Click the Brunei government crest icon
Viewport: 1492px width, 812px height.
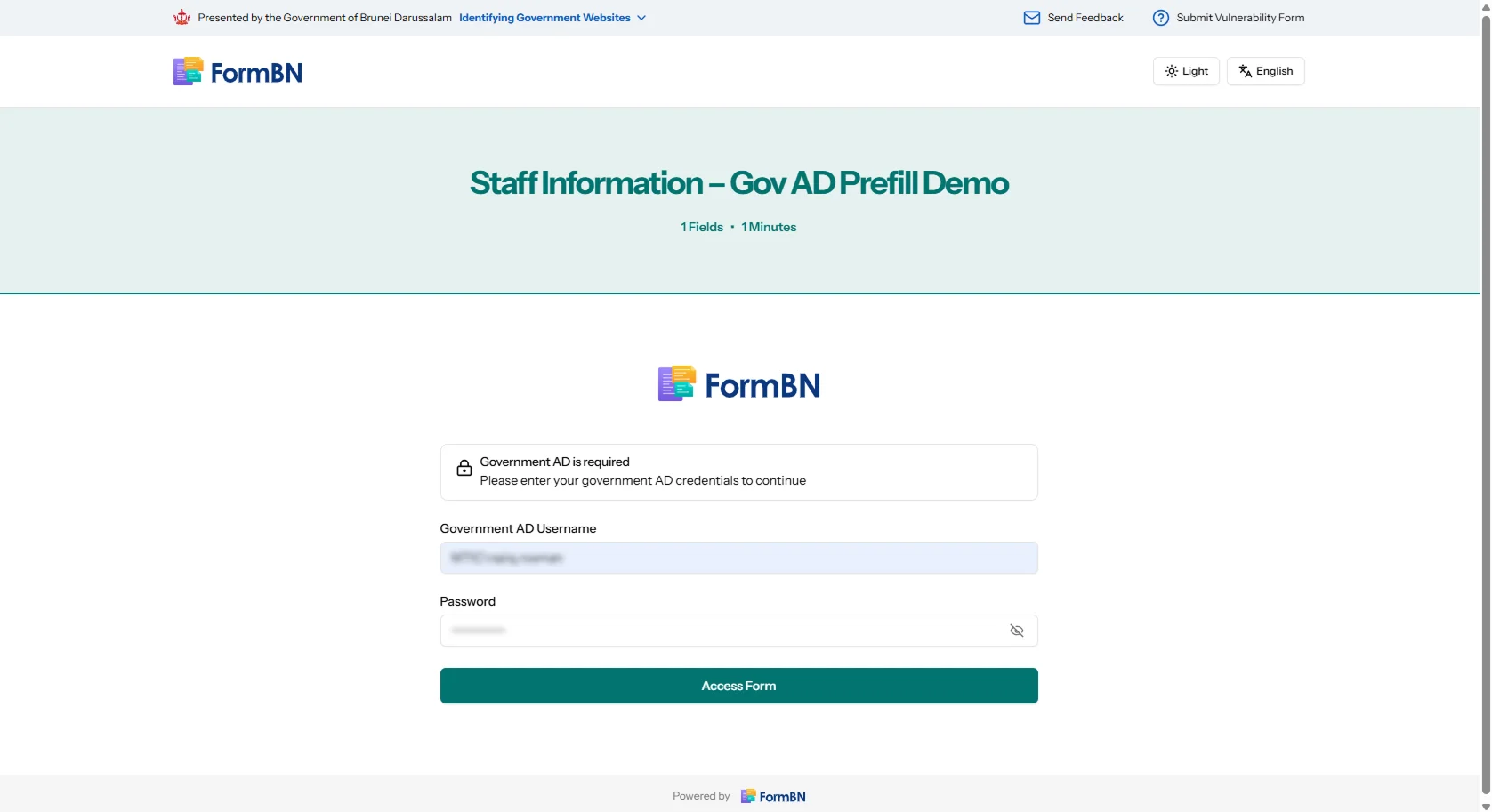[181, 18]
